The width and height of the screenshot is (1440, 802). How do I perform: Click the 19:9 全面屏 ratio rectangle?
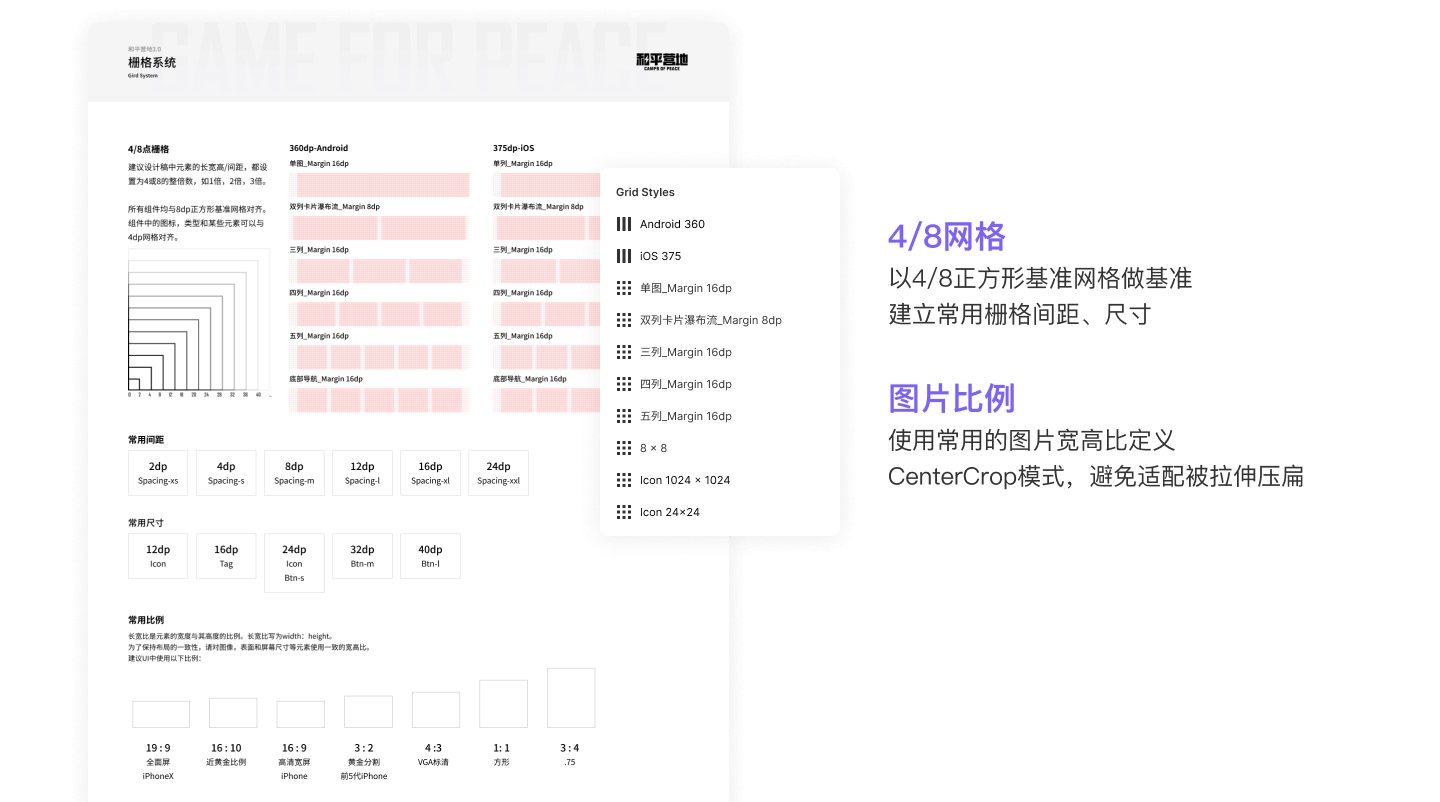click(x=161, y=714)
